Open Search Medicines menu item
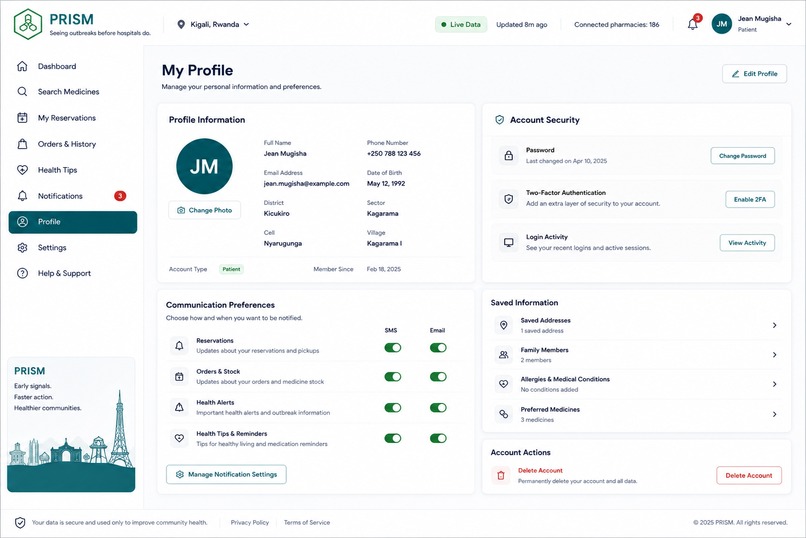Screen dimensions: 806x538 click(73, 91)
